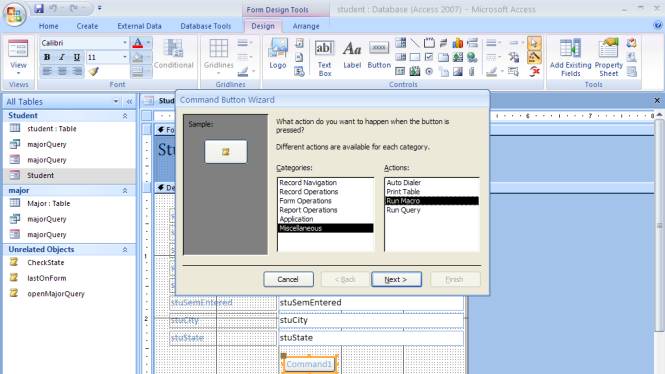Save using the Quick Access floppy icon
Image resolution: width=665 pixels, height=374 pixels.
pyautogui.click(x=39, y=8)
